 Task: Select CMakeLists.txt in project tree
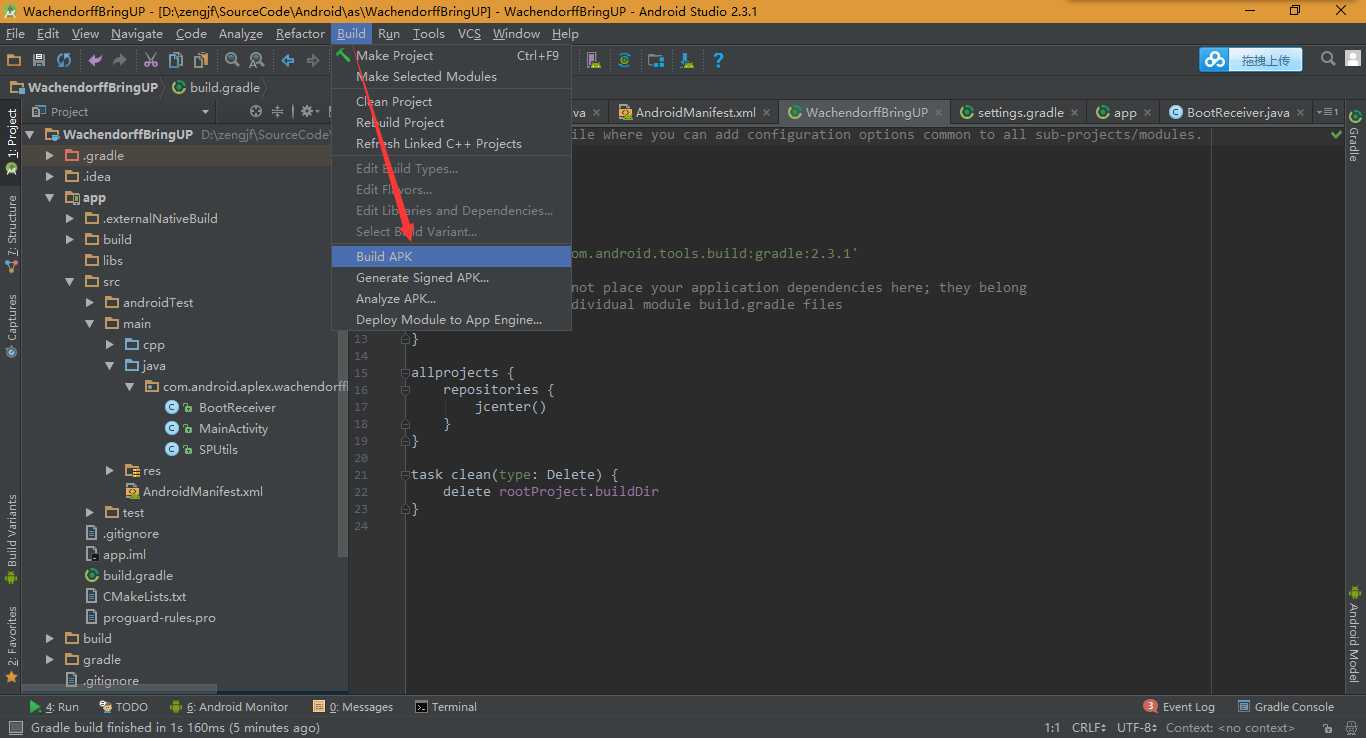(x=144, y=596)
